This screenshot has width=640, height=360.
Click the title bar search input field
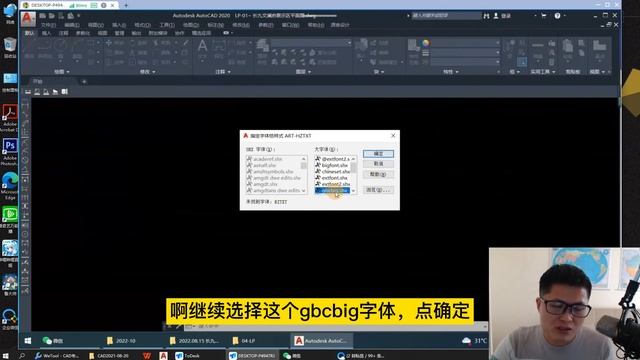[x=446, y=16]
